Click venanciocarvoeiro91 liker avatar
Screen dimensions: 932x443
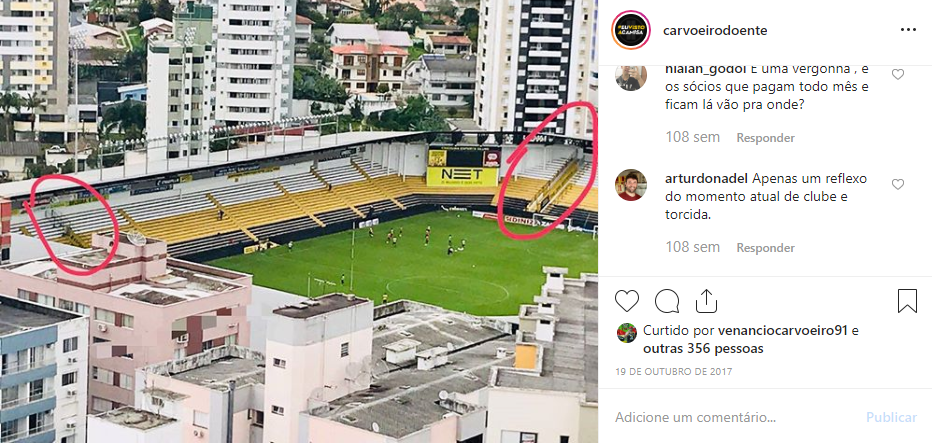[626, 332]
